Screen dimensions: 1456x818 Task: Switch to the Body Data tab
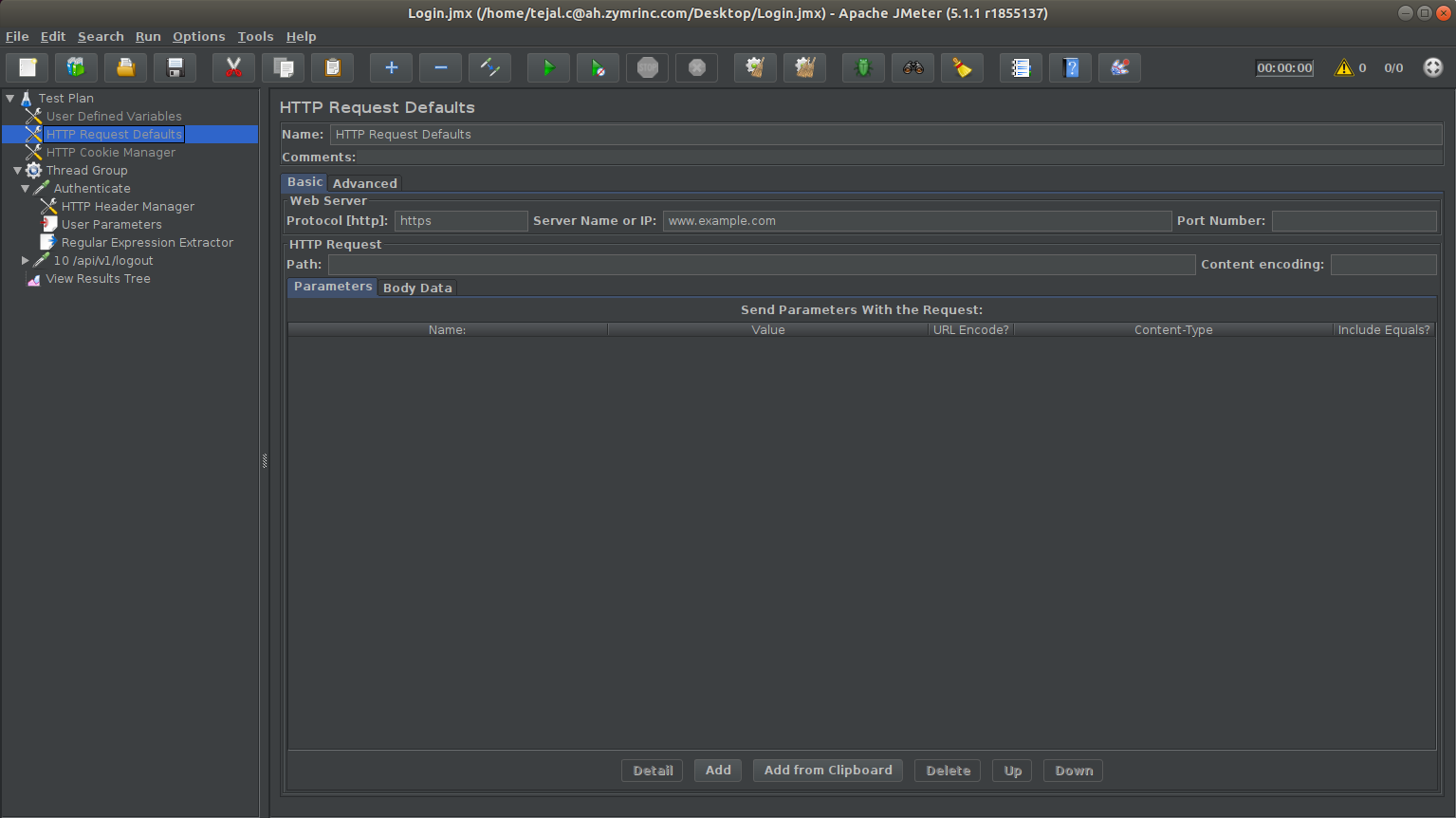[x=417, y=288]
